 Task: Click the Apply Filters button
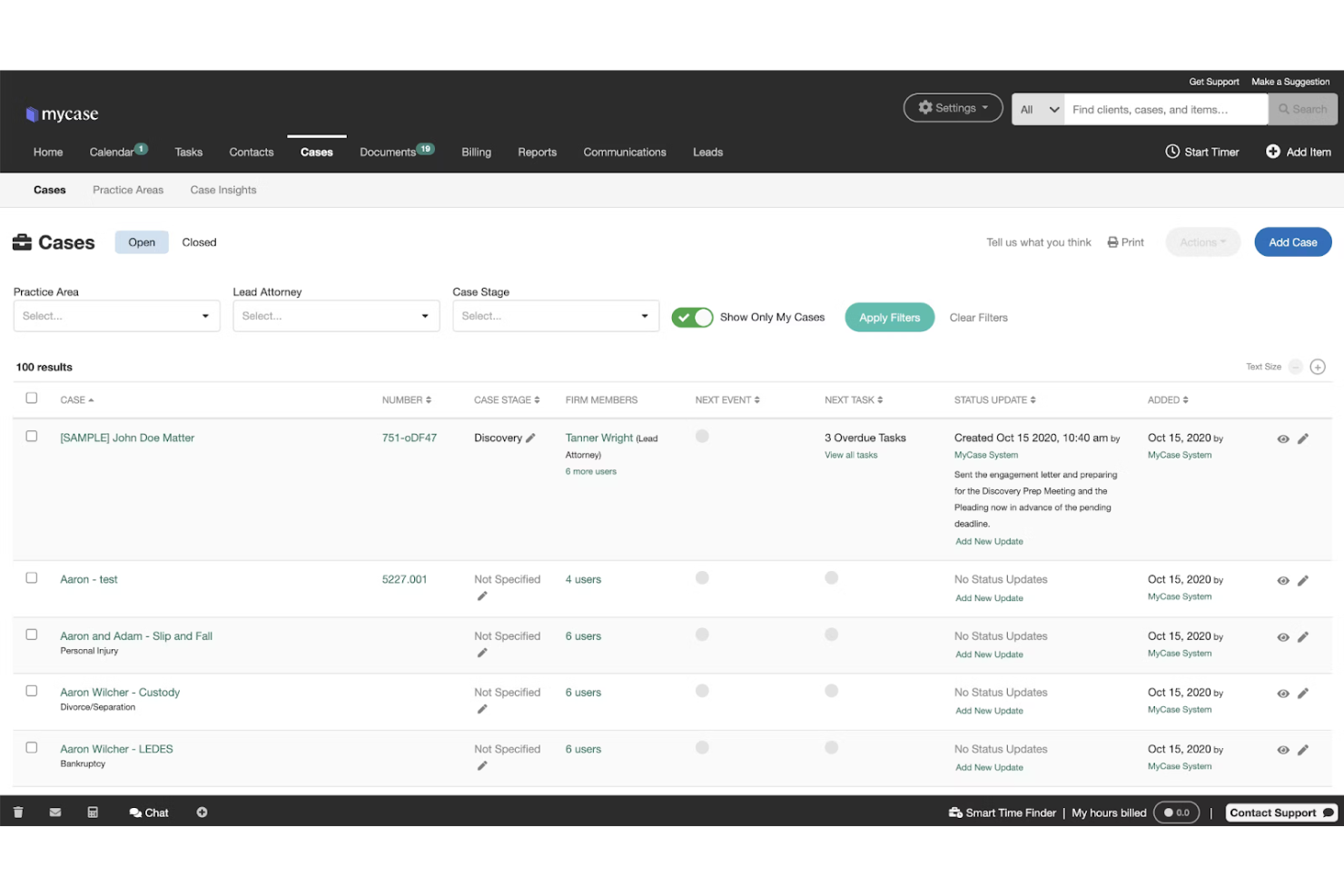[889, 317]
